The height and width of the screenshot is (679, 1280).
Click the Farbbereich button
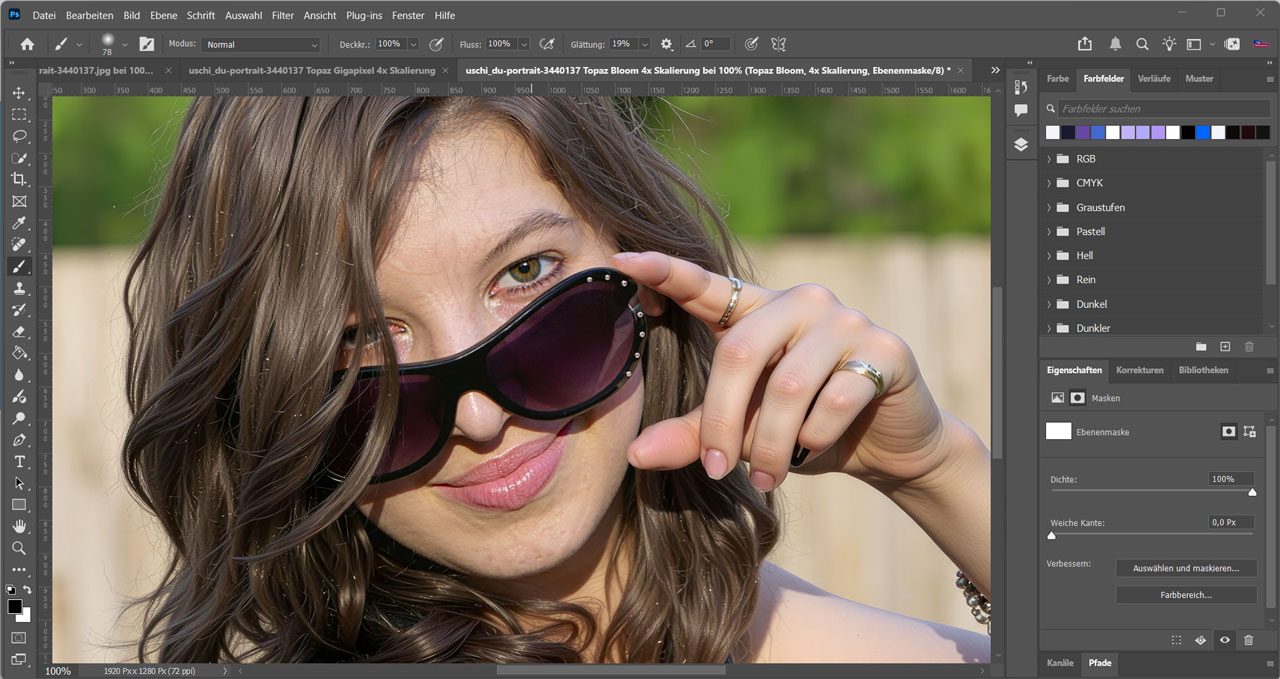click(x=1186, y=594)
